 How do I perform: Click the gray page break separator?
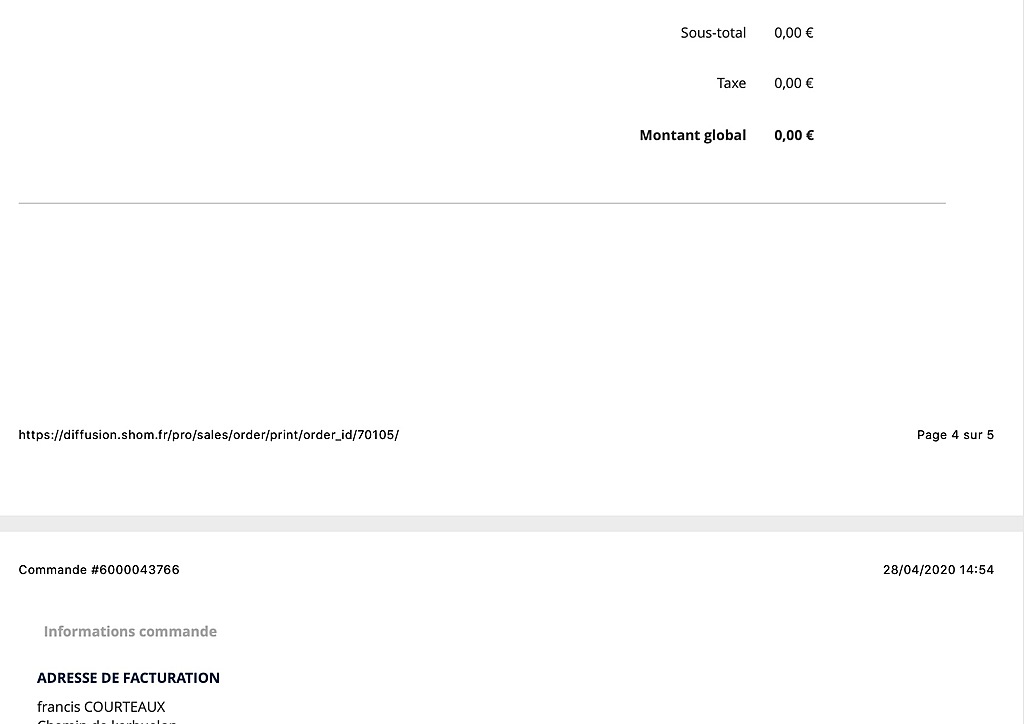tap(511, 523)
